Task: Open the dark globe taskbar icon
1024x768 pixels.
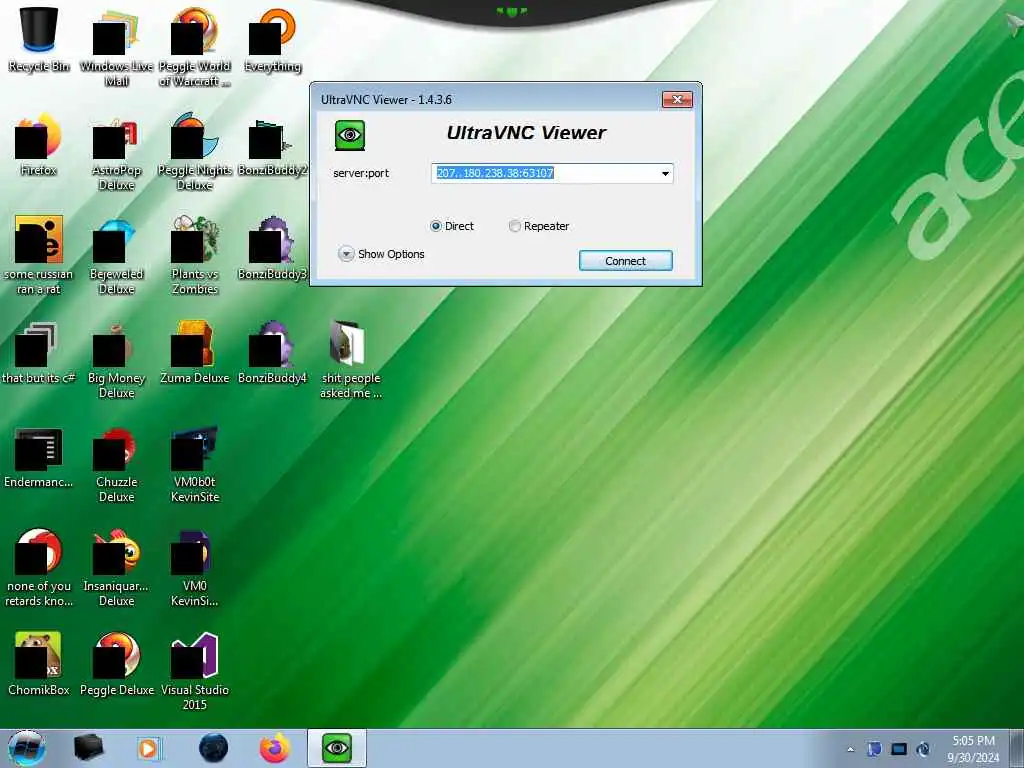Action: tap(214, 748)
